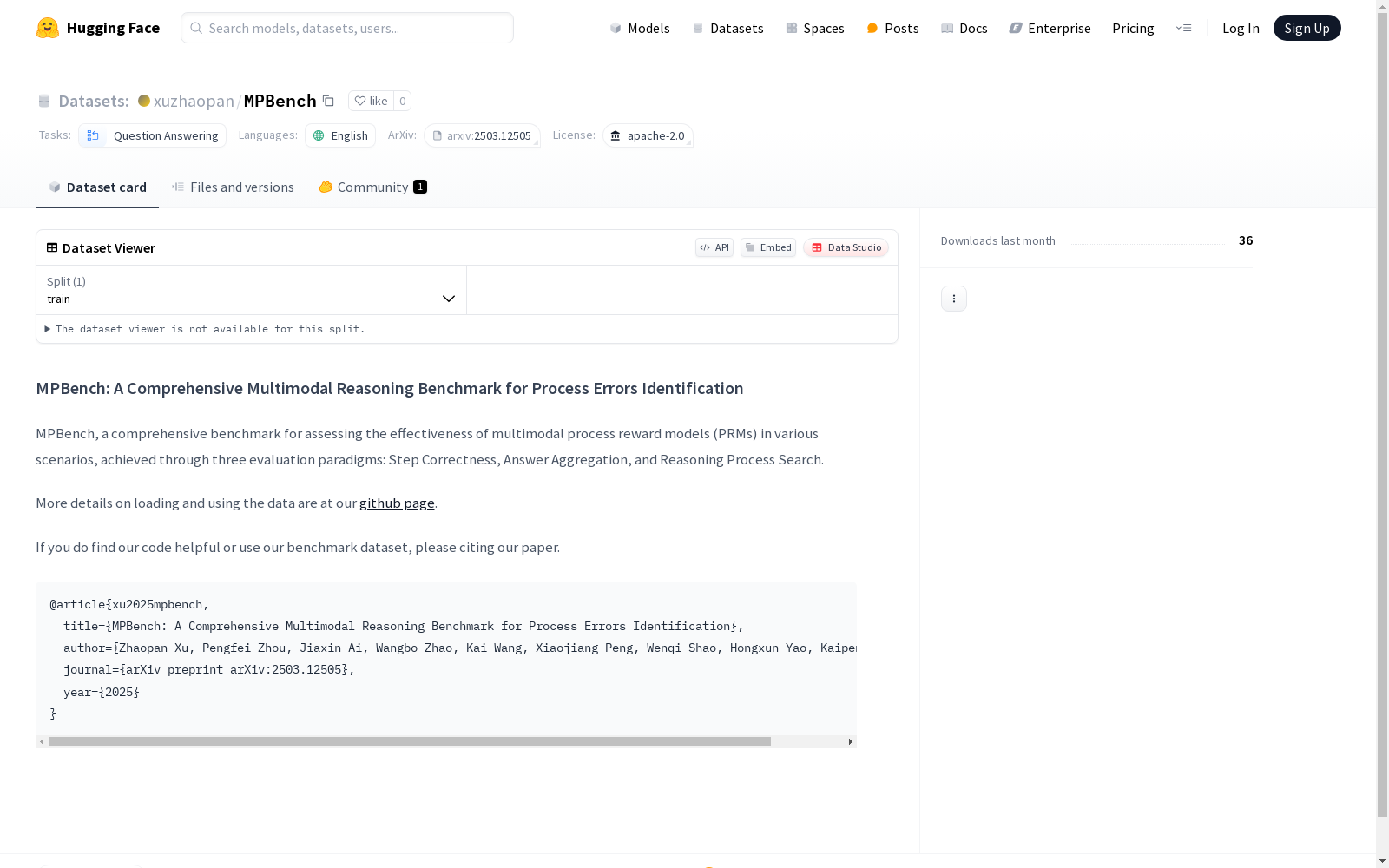Open the xuzhaopan profile link

194,101
